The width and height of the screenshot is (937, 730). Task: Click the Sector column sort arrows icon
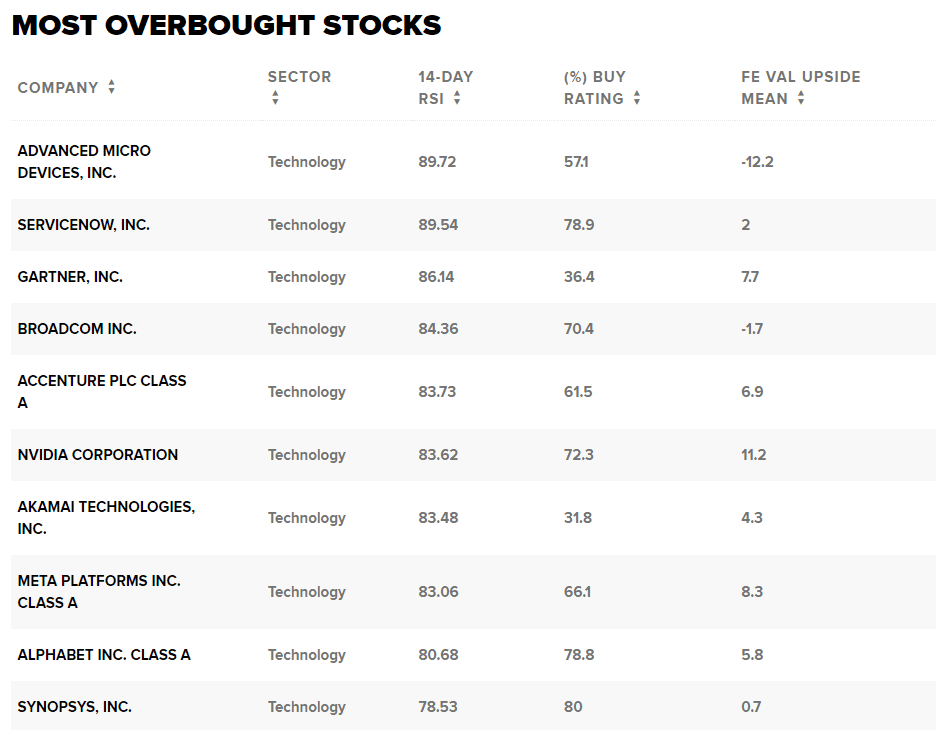point(275,98)
